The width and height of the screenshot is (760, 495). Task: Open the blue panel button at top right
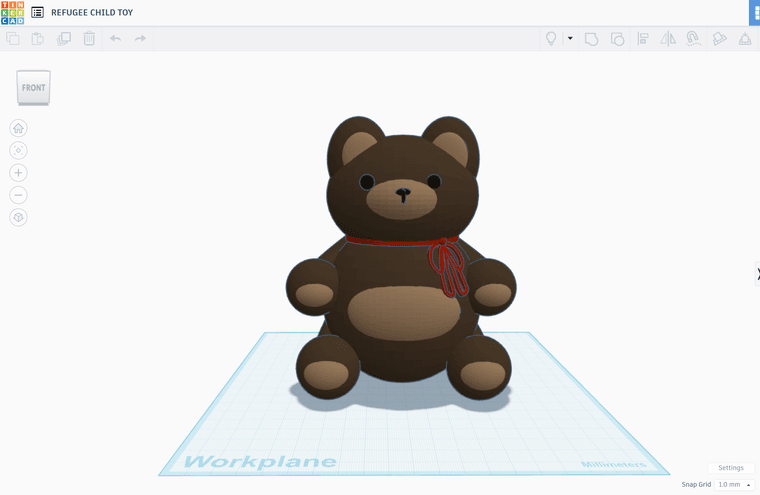755,13
